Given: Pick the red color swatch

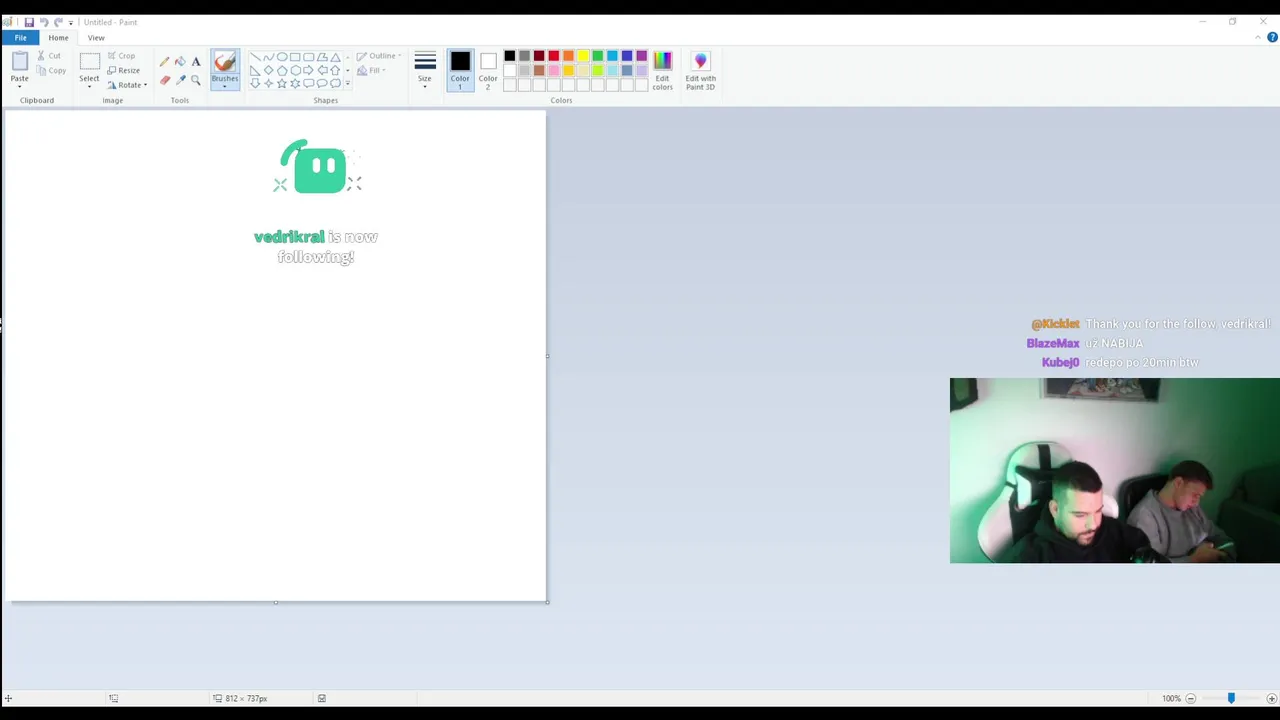Looking at the screenshot, I should point(554,56).
